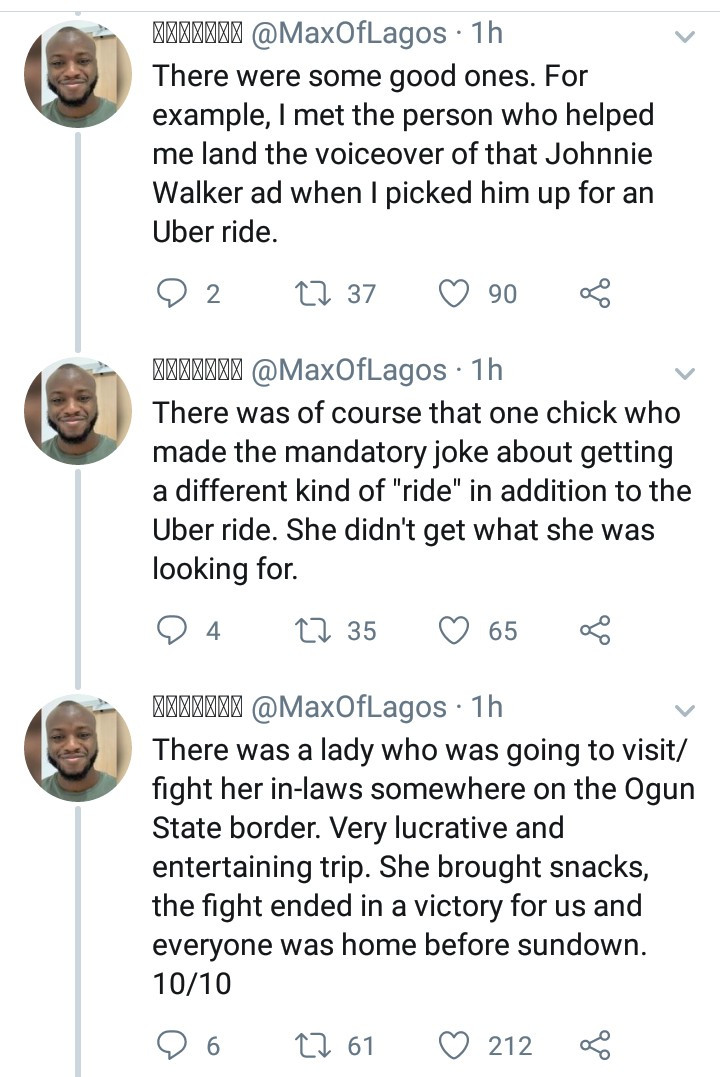Reply to the Ogun State border tweet

tap(173, 1046)
